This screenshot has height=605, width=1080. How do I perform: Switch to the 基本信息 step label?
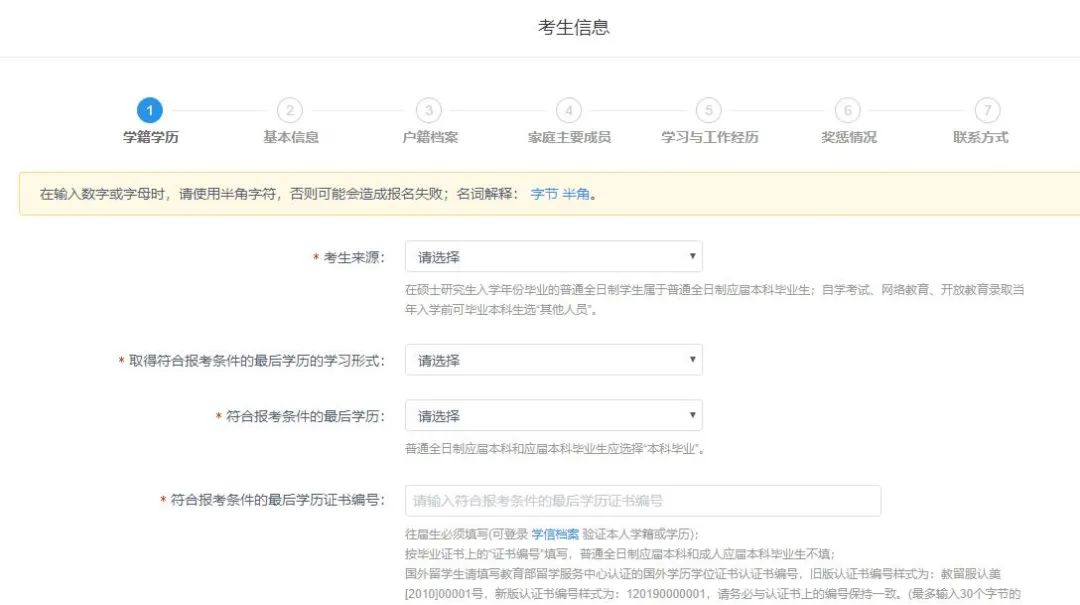click(x=291, y=138)
